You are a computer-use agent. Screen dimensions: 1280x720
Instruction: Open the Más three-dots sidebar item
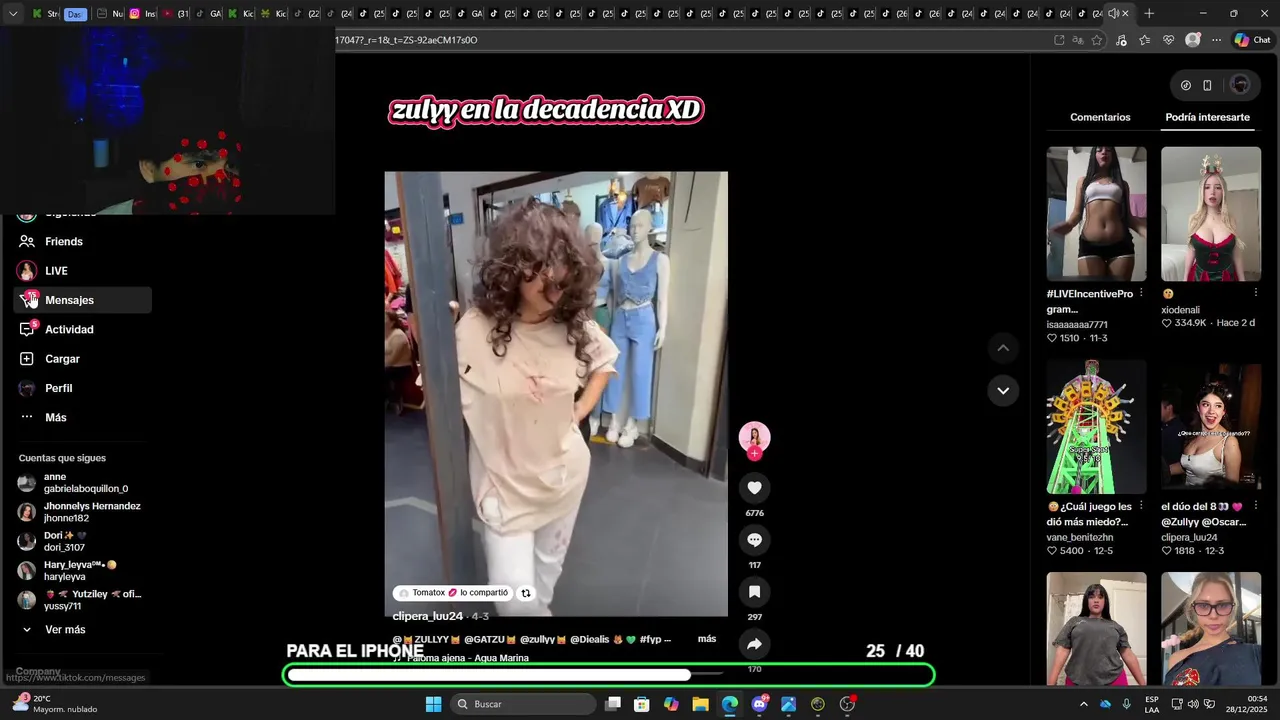tap(82, 417)
